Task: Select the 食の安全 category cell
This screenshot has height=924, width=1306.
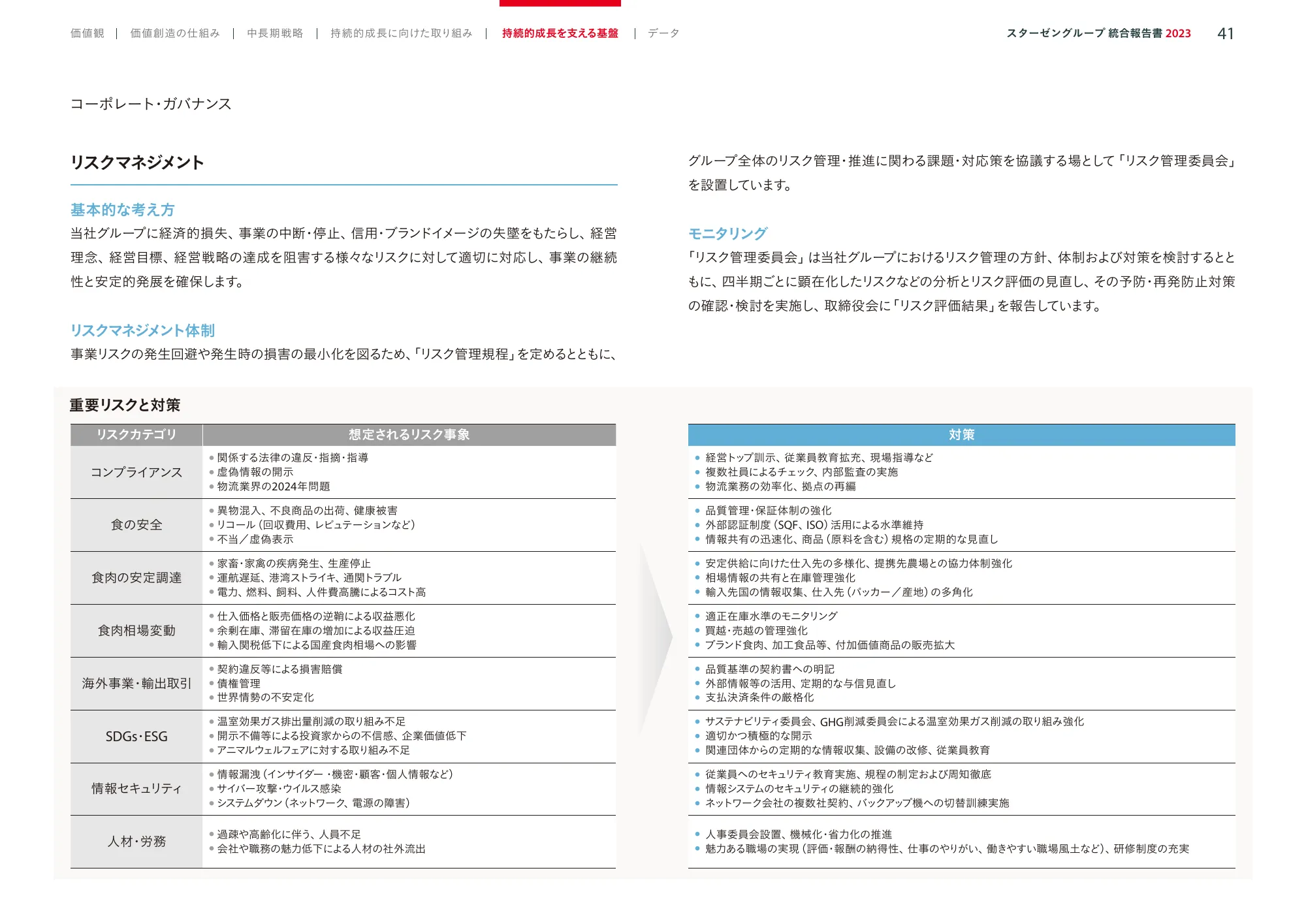Action: [x=136, y=525]
